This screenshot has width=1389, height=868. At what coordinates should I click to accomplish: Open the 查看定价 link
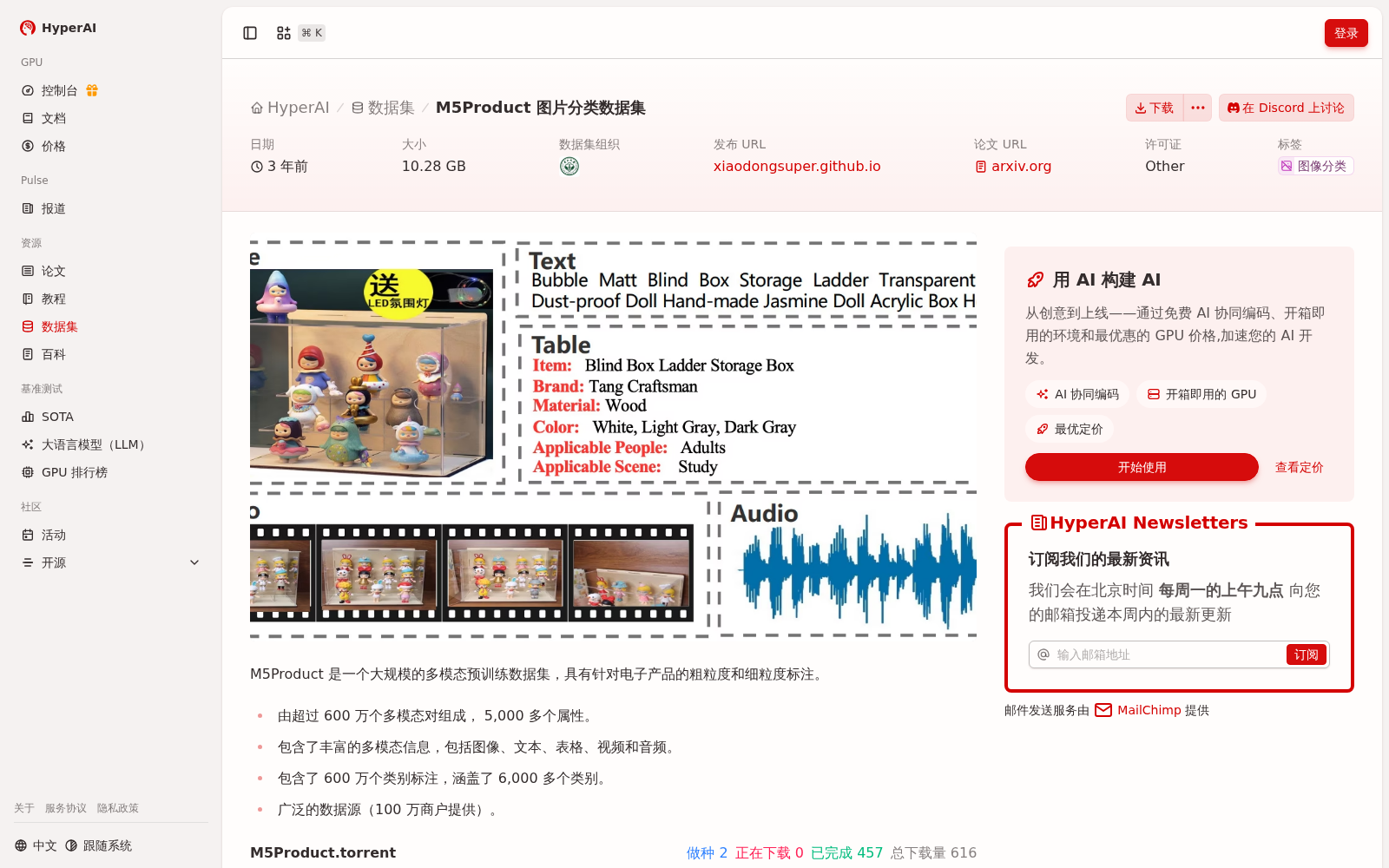1299,467
